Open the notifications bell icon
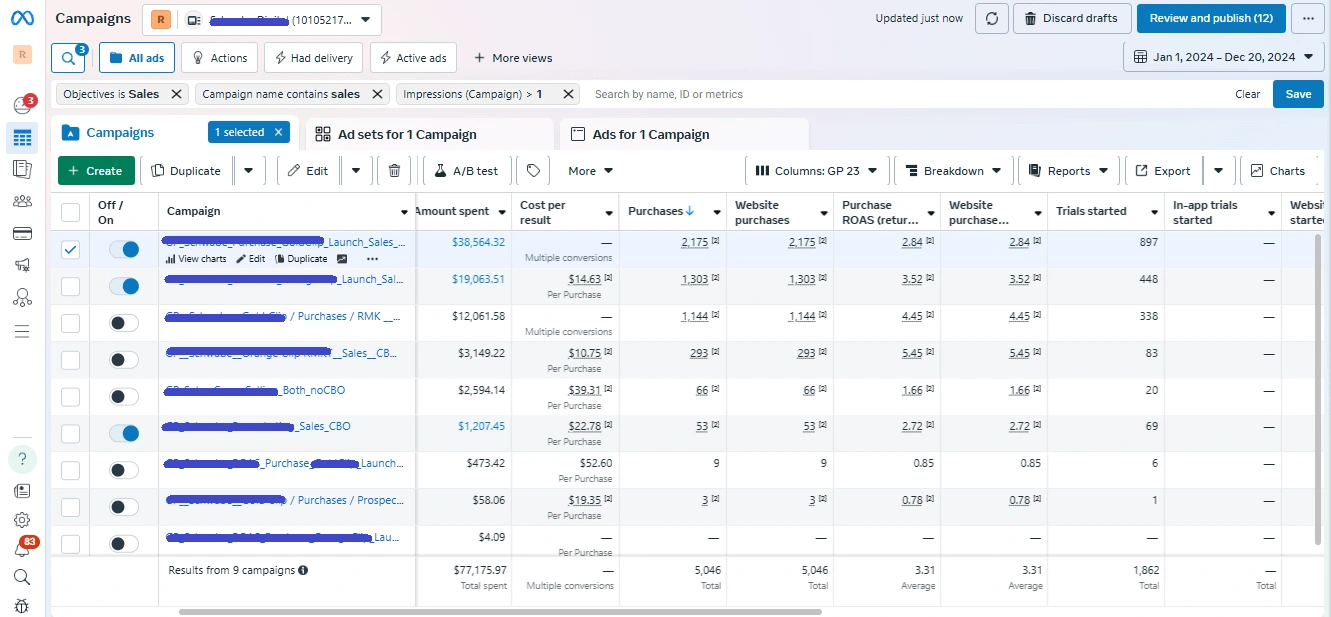 pos(22,549)
